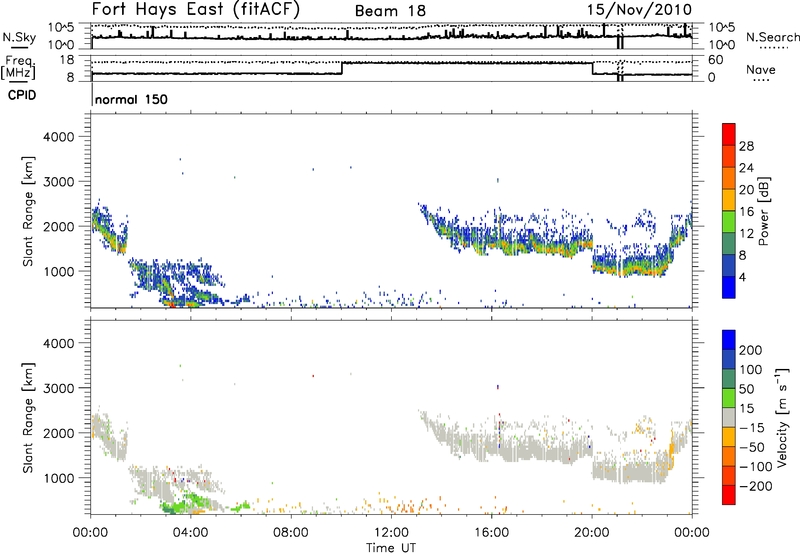Click the 'Nave' legend label
The image size is (800, 554).
pyautogui.click(x=761, y=69)
